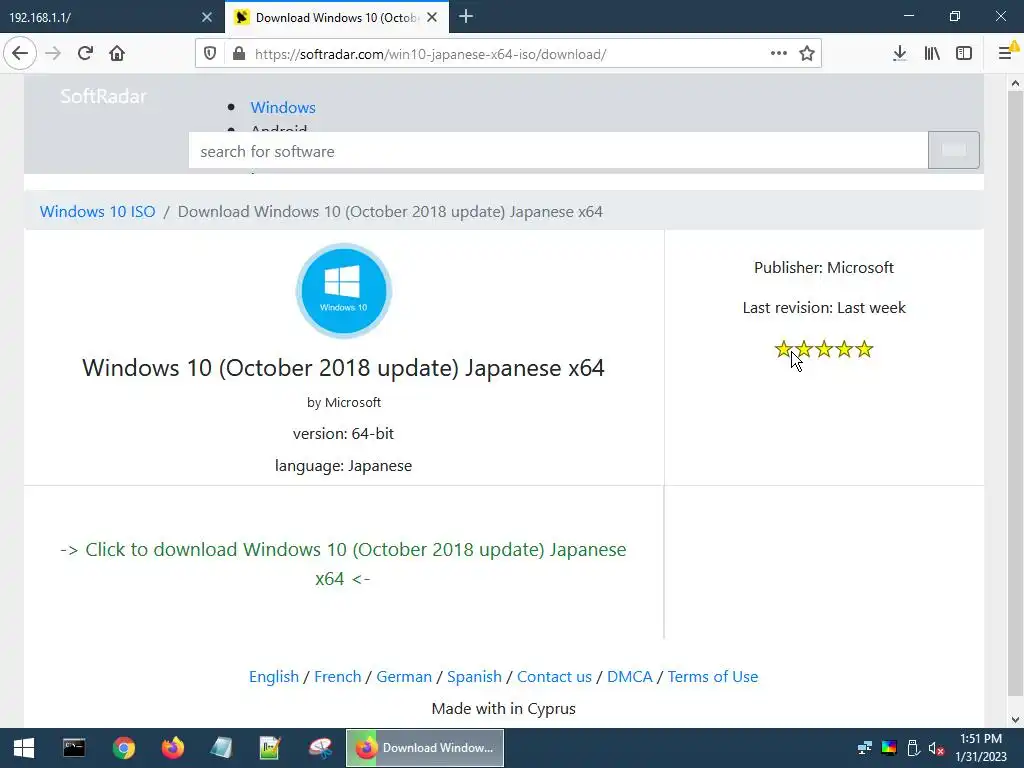1024x768 pixels.
Task: Switch site language to Spanish
Action: pos(474,677)
